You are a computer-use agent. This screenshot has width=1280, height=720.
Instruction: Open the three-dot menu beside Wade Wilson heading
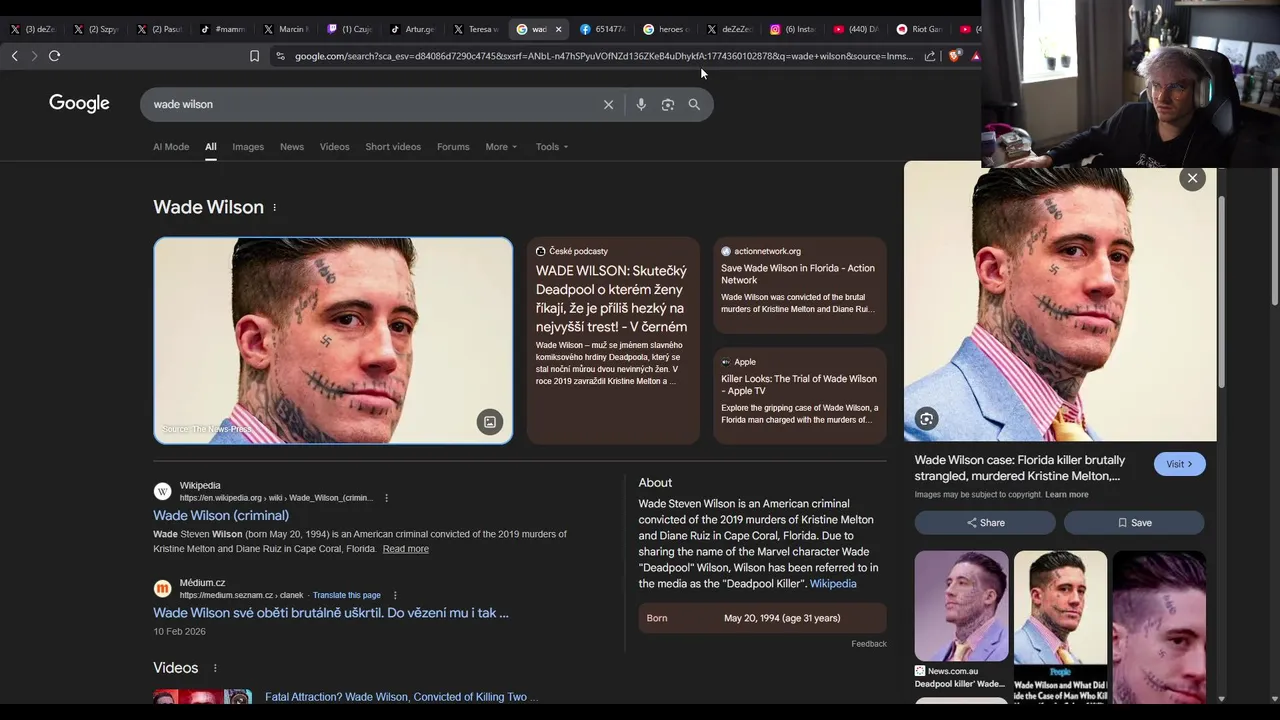tap(274, 207)
